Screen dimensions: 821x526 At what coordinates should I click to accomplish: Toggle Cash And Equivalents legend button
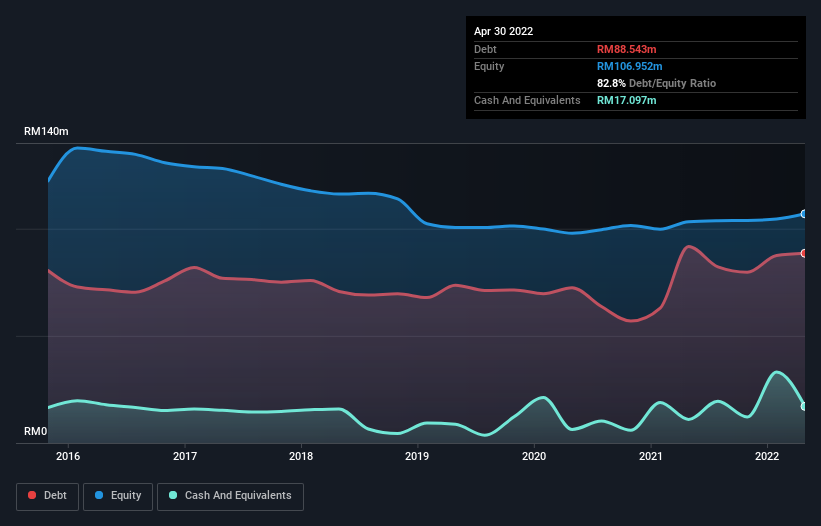230,496
